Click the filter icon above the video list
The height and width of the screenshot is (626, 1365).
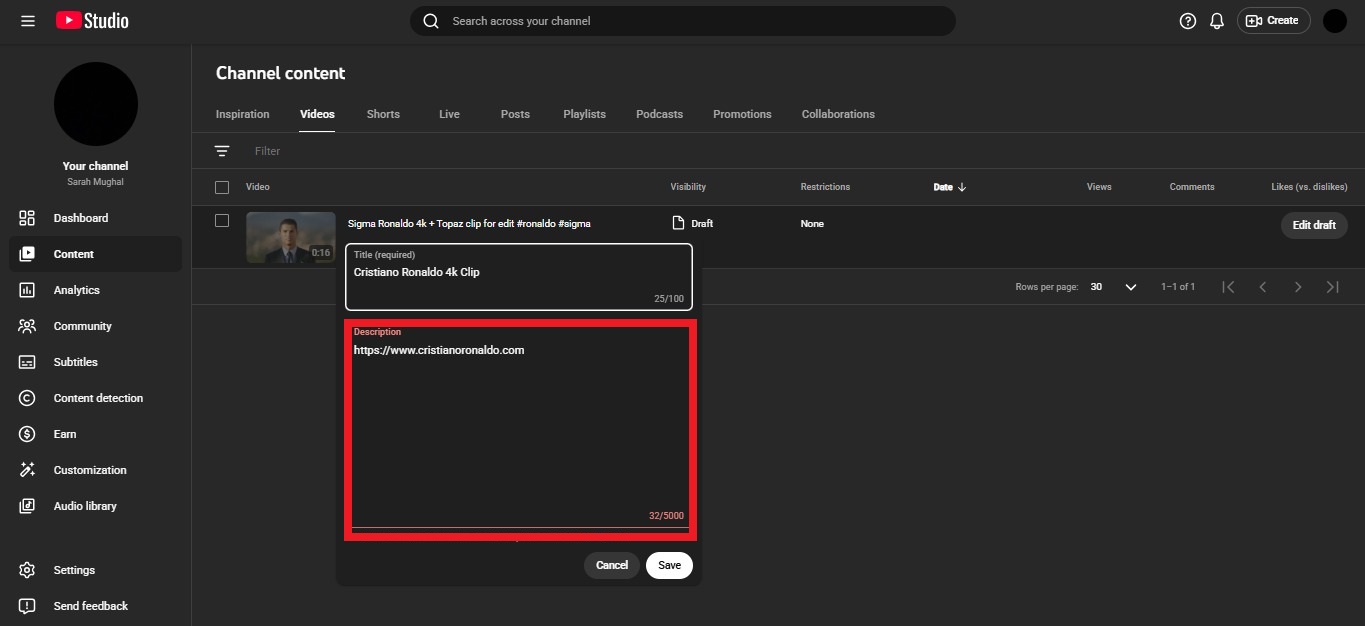pos(222,151)
